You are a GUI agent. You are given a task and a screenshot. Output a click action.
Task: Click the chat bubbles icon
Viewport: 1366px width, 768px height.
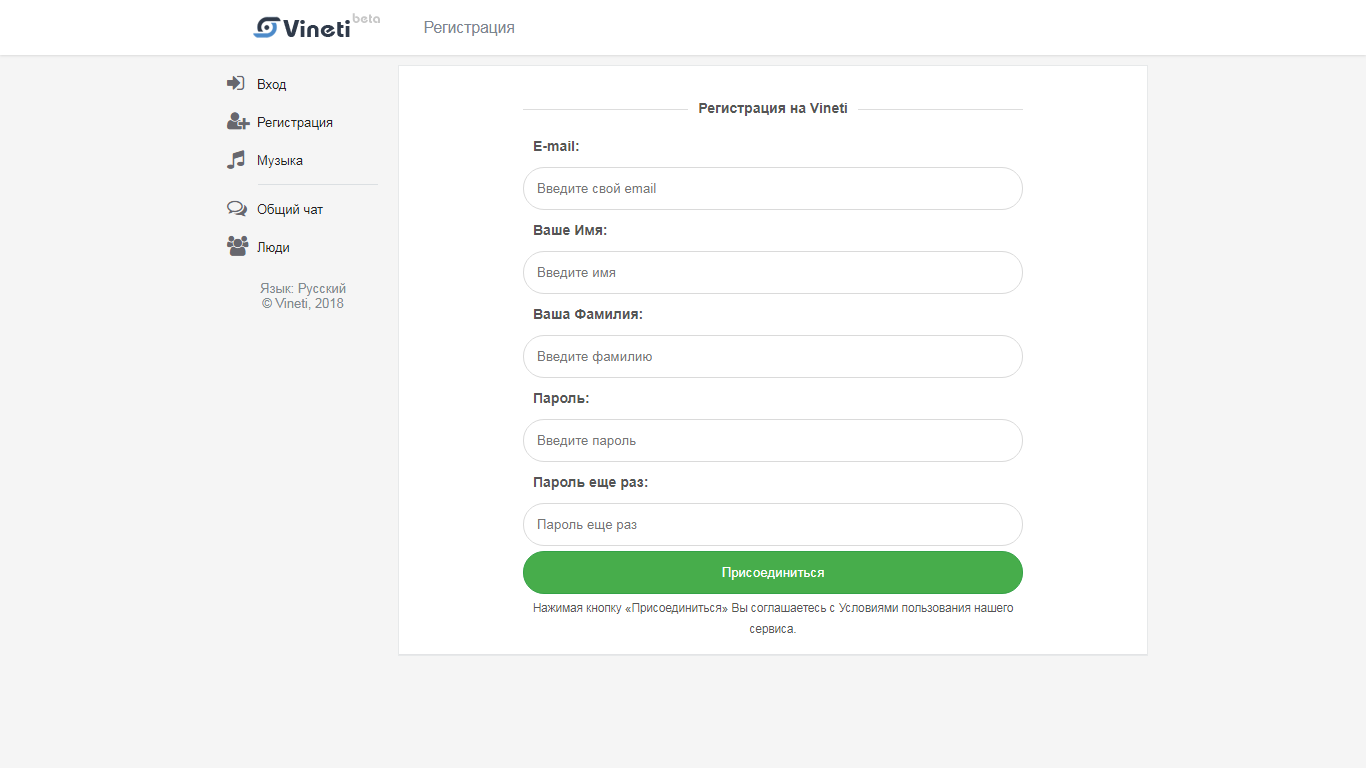pyautogui.click(x=237, y=209)
